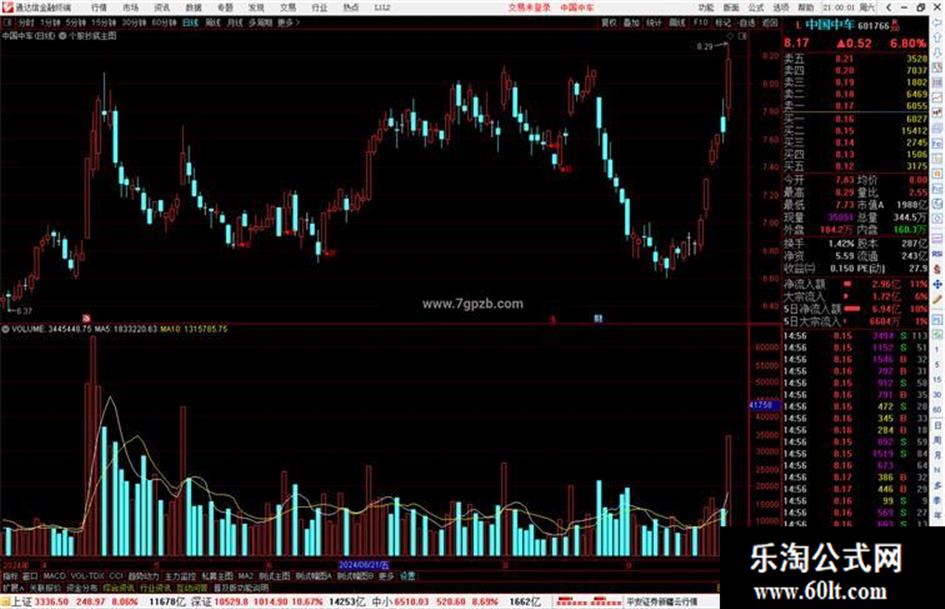Viewport: 945px width, 609px height.
Task: Open F10 company info
Action: click(x=700, y=22)
